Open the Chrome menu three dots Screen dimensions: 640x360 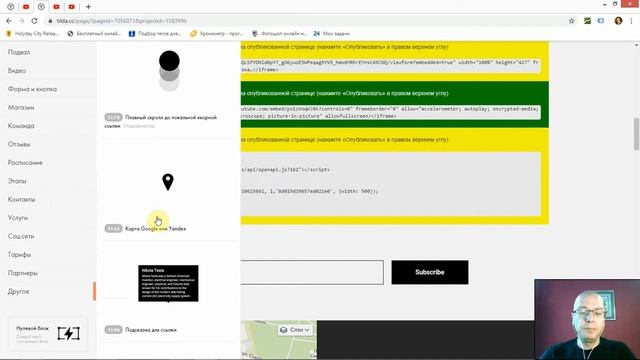coord(632,21)
